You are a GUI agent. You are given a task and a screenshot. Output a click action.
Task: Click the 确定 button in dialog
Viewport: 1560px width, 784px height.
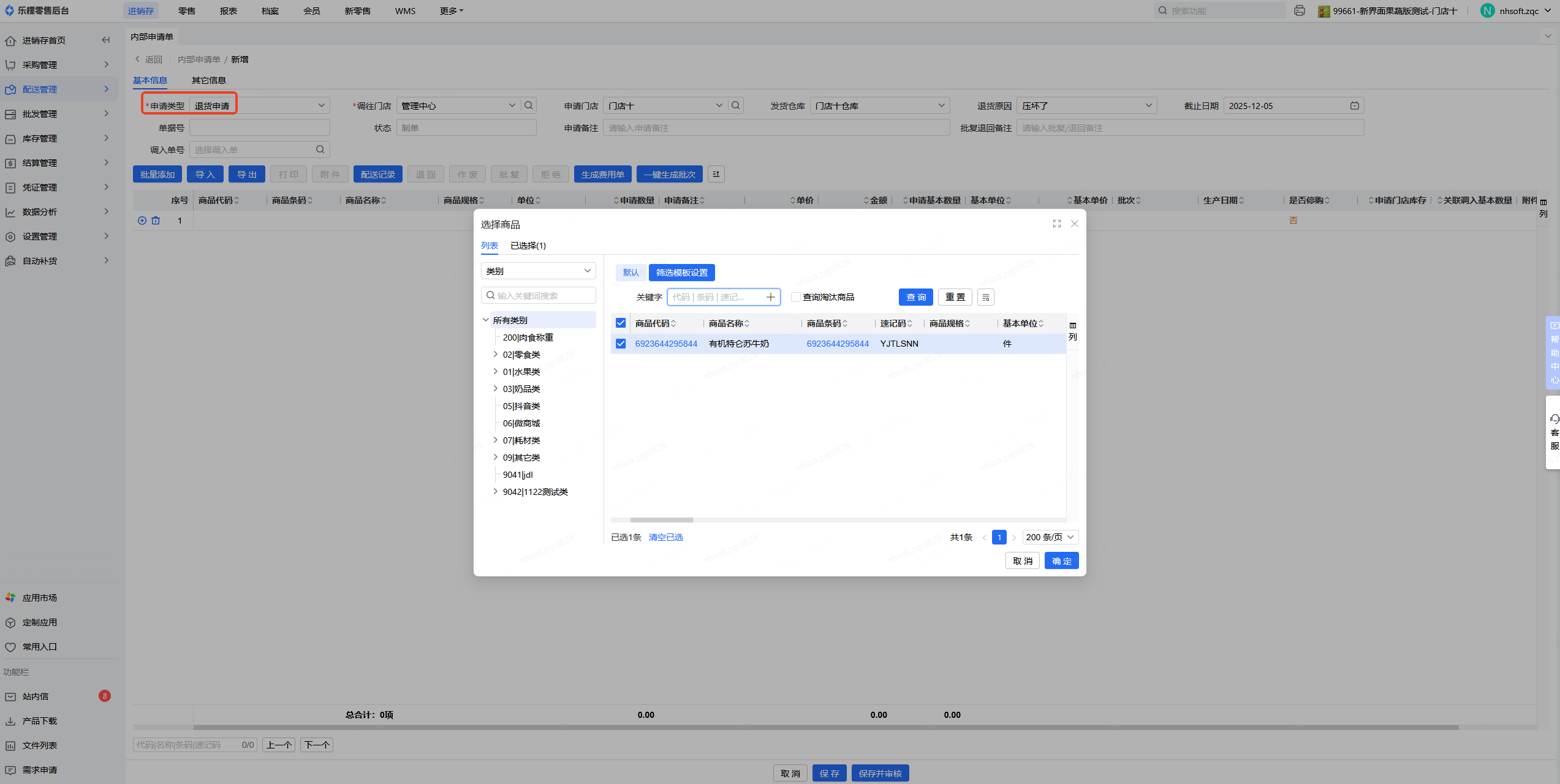(1061, 560)
